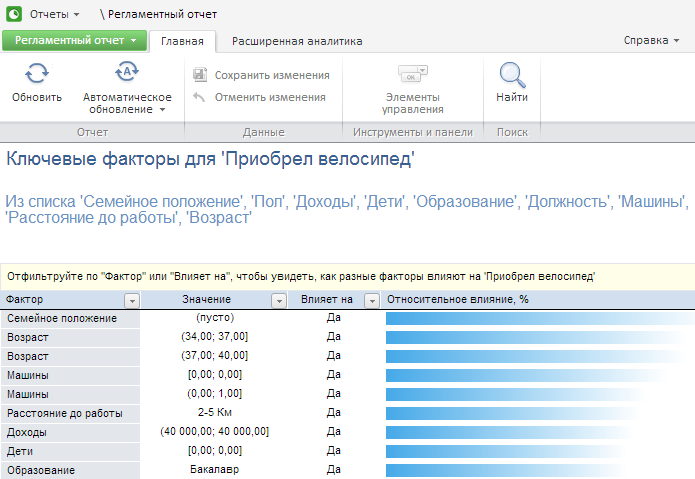Image resolution: width=695 pixels, height=479 pixels.
Task: Open the Справка help menu
Action: pos(651,41)
